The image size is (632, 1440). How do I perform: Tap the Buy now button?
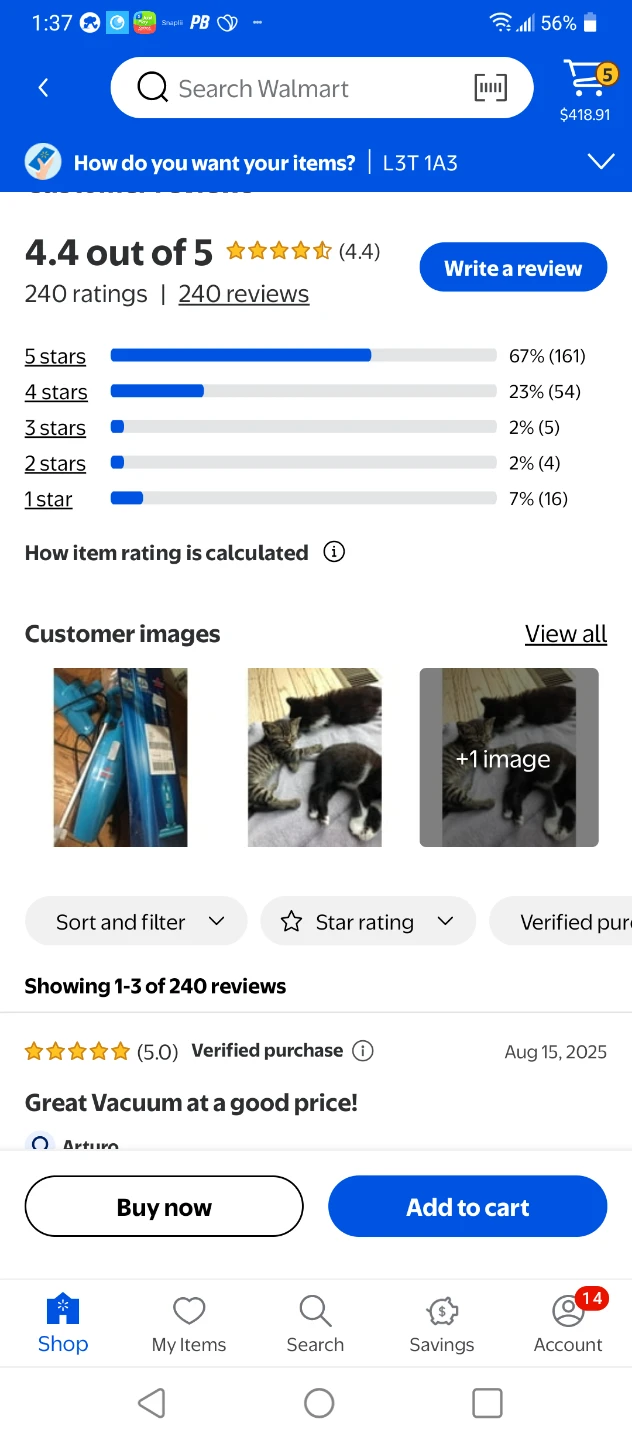[164, 1207]
